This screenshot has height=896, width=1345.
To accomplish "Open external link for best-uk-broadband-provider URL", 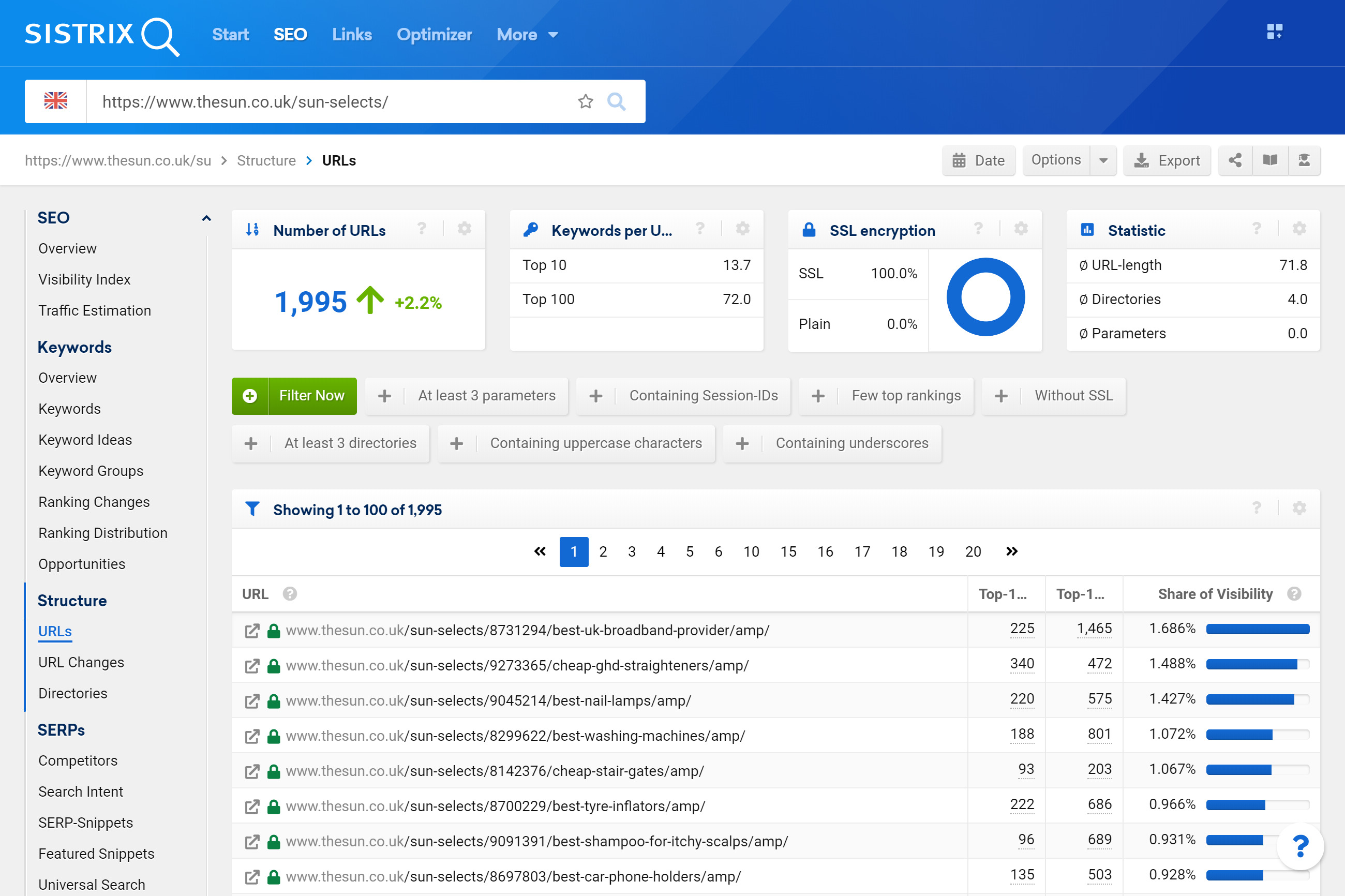I will 252,630.
